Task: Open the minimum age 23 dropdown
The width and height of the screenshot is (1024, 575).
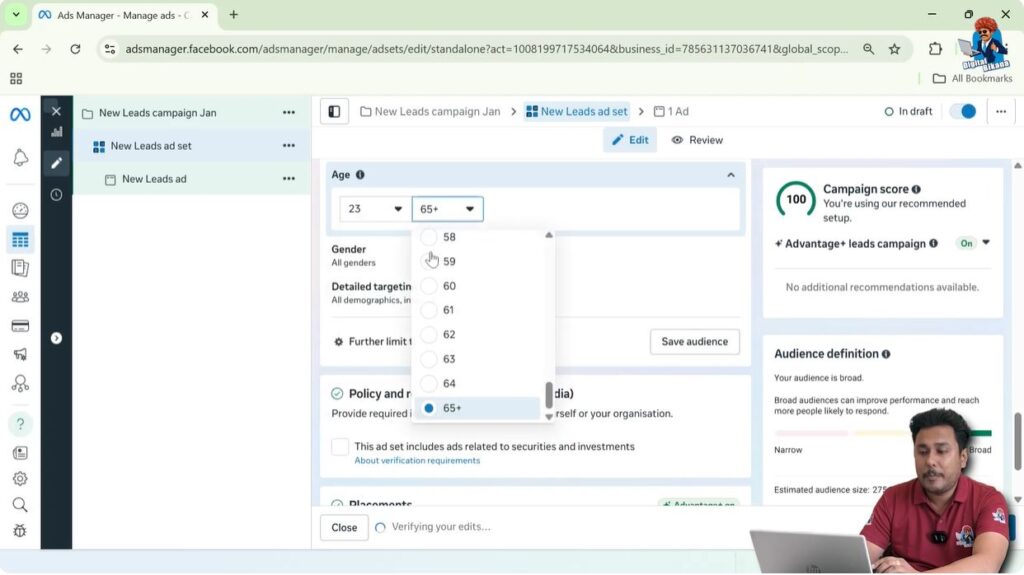Action: pyautogui.click(x=375, y=209)
